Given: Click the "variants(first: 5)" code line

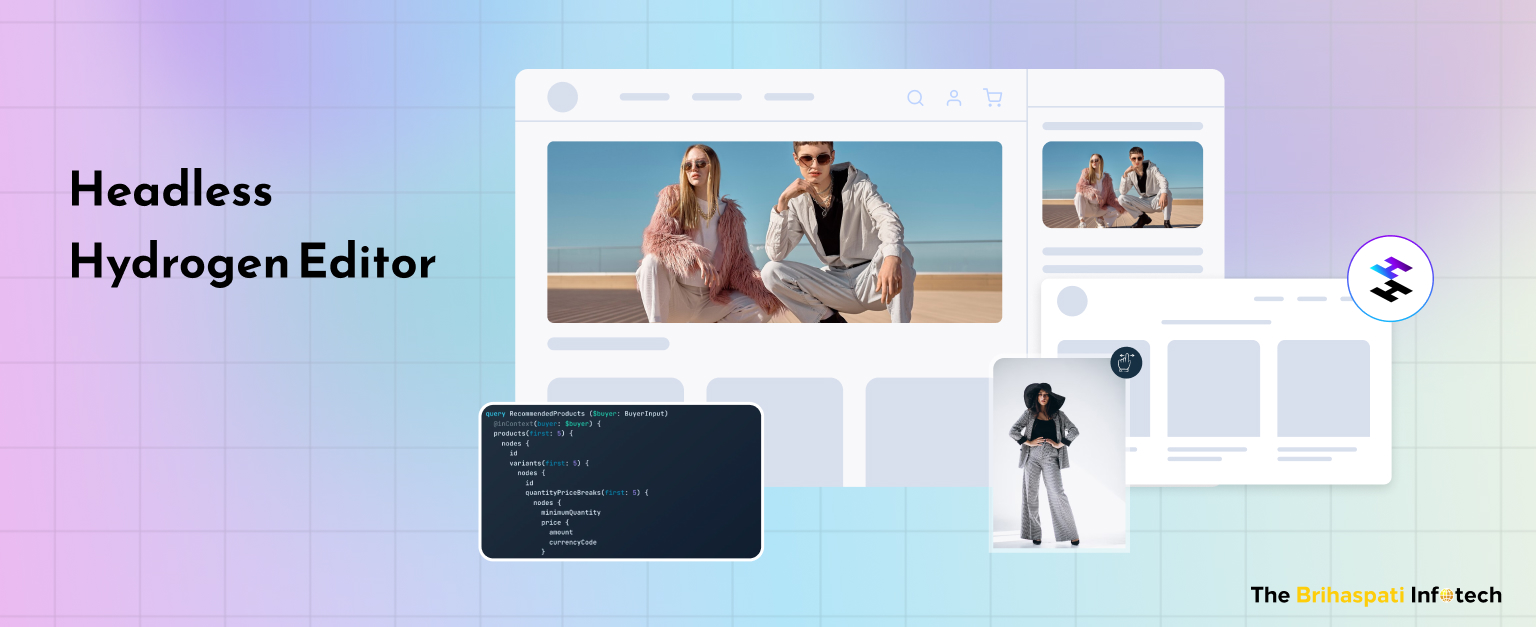Looking at the screenshot, I should tap(549, 463).
